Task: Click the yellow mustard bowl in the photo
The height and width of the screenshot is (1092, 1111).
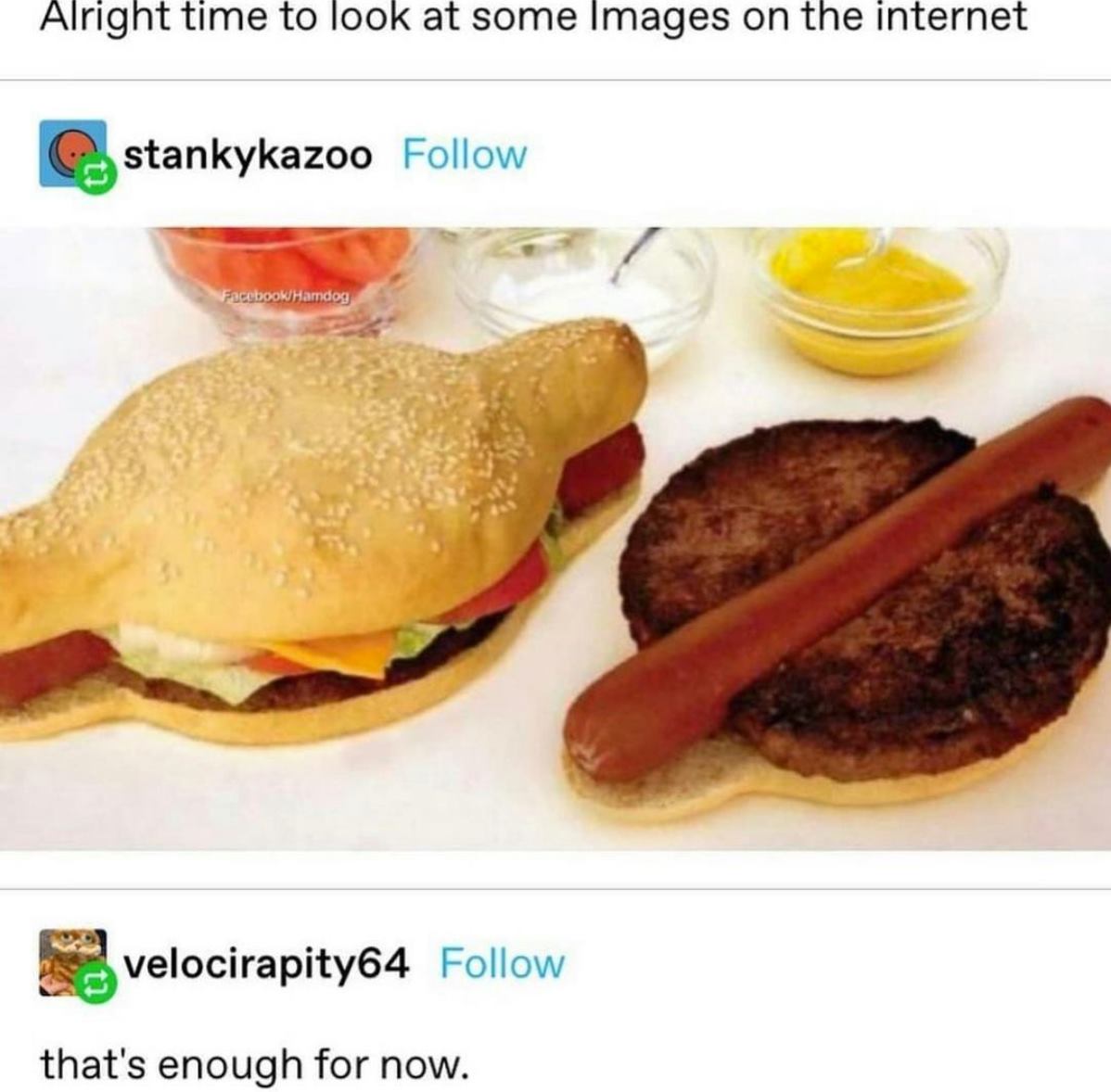Action: [878, 298]
